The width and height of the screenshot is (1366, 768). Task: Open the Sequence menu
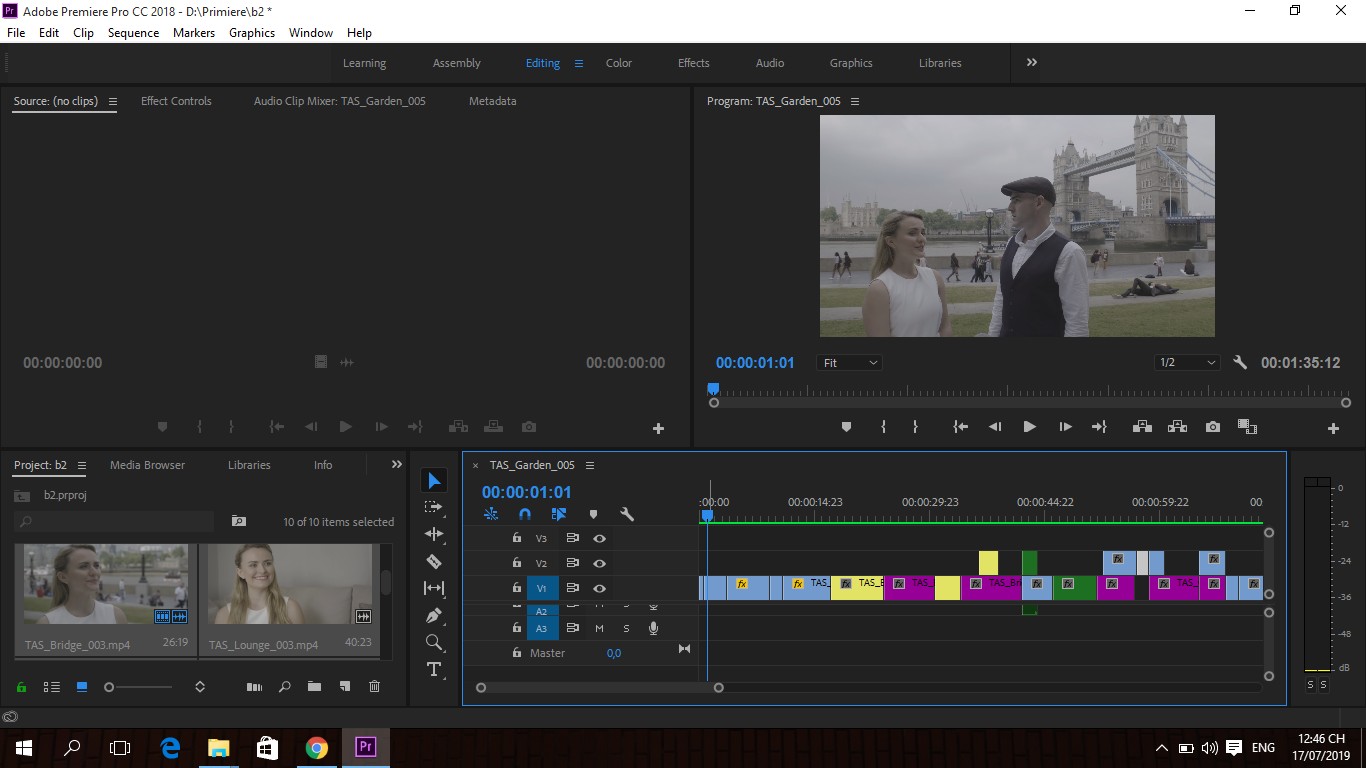click(x=133, y=32)
